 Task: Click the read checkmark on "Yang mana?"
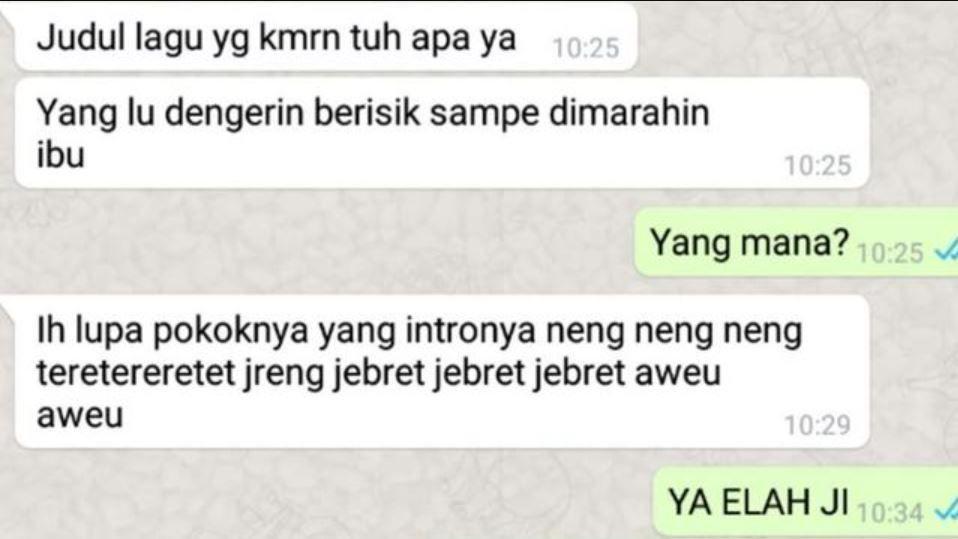pyautogui.click(x=946, y=251)
